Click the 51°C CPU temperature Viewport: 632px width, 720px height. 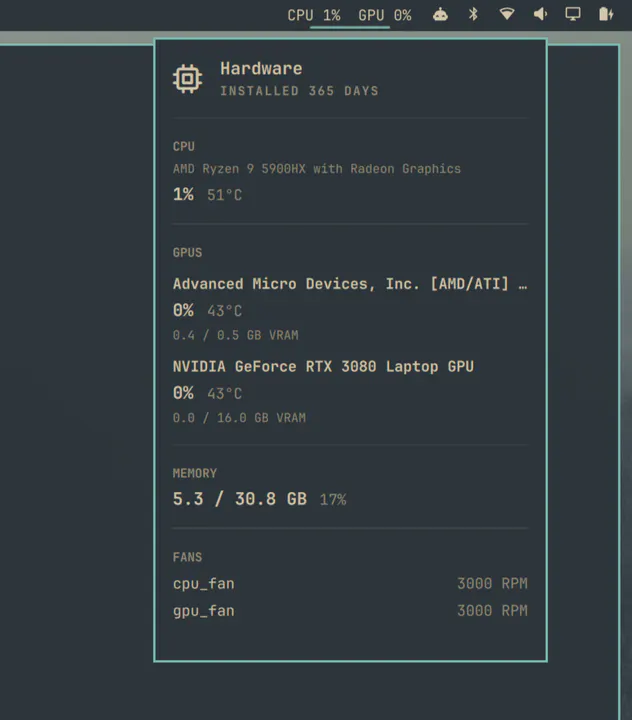point(224,195)
